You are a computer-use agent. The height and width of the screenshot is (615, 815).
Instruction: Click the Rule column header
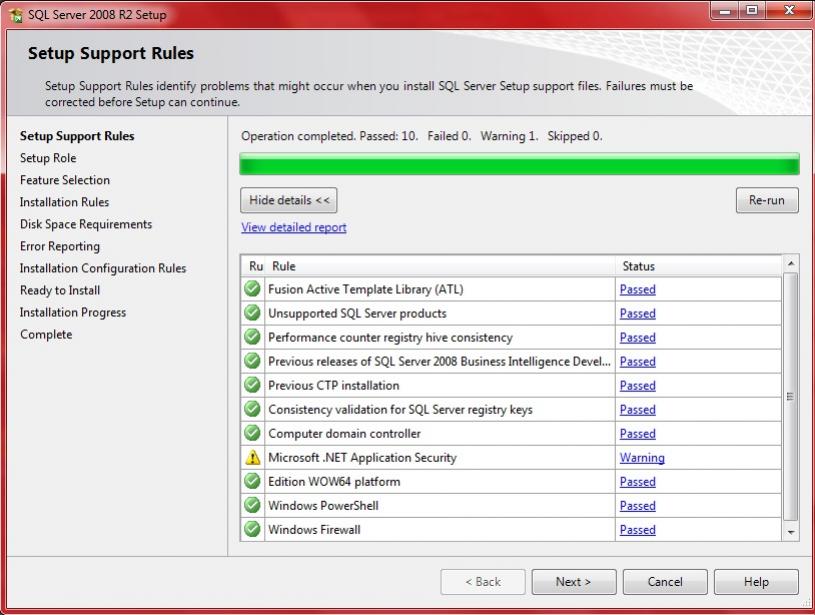[442, 266]
